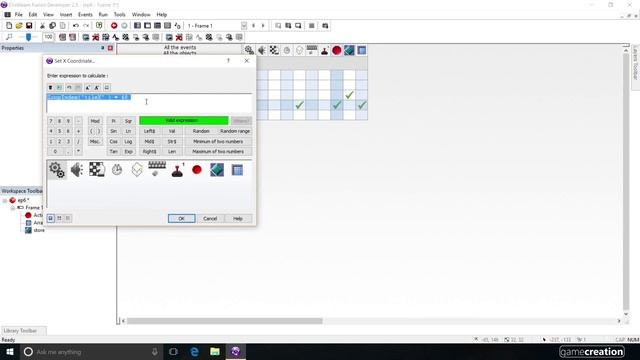Image resolution: width=640 pixels, height=360 pixels.
Task: Create a new application from the toolbar
Action: coord(9,26)
